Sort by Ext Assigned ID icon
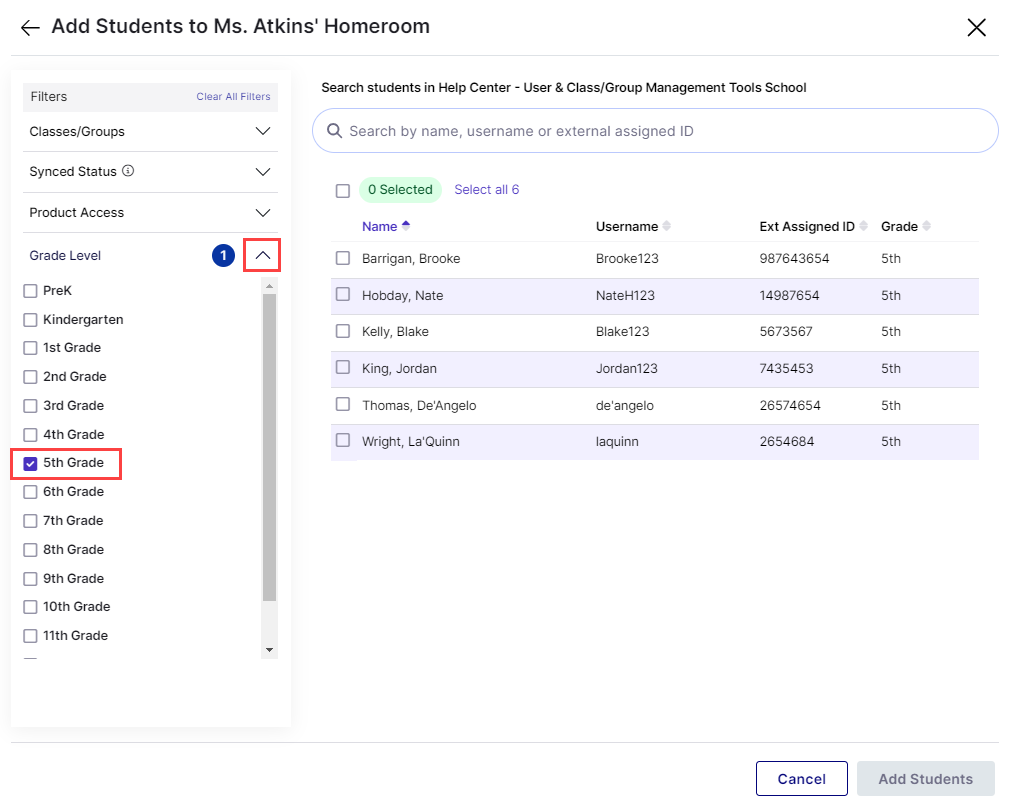The width and height of the screenshot is (1012, 810). click(864, 226)
